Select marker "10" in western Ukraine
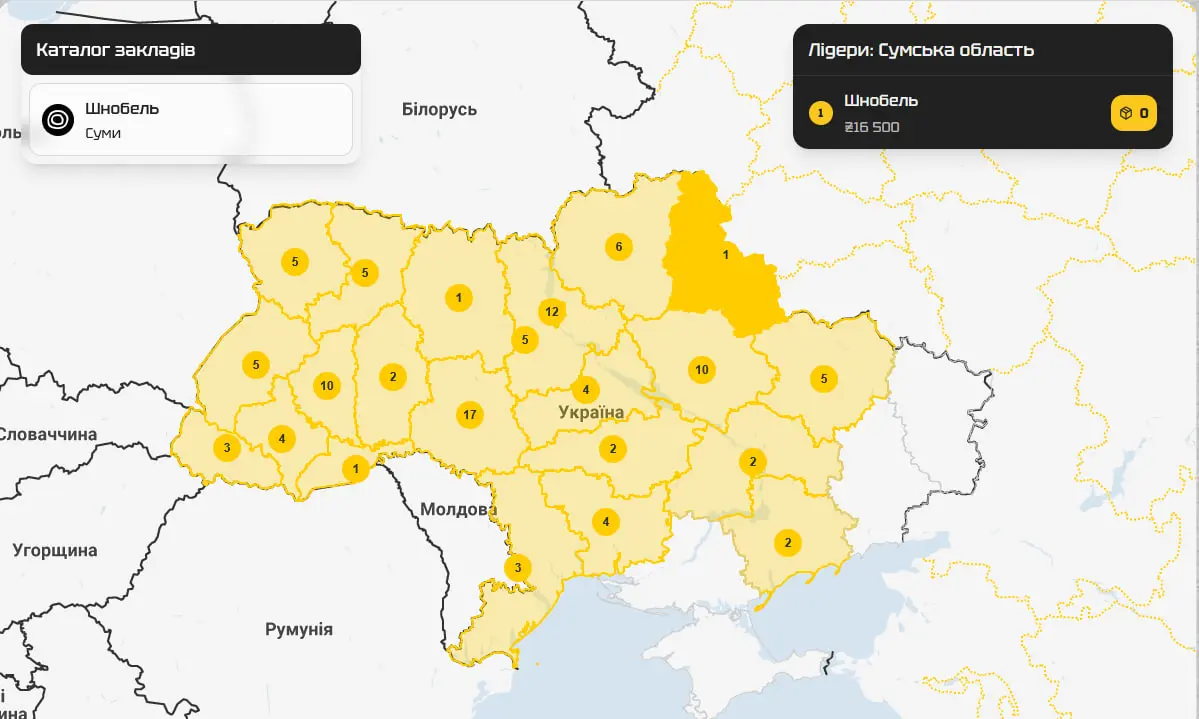This screenshot has height=719, width=1199. click(326, 384)
